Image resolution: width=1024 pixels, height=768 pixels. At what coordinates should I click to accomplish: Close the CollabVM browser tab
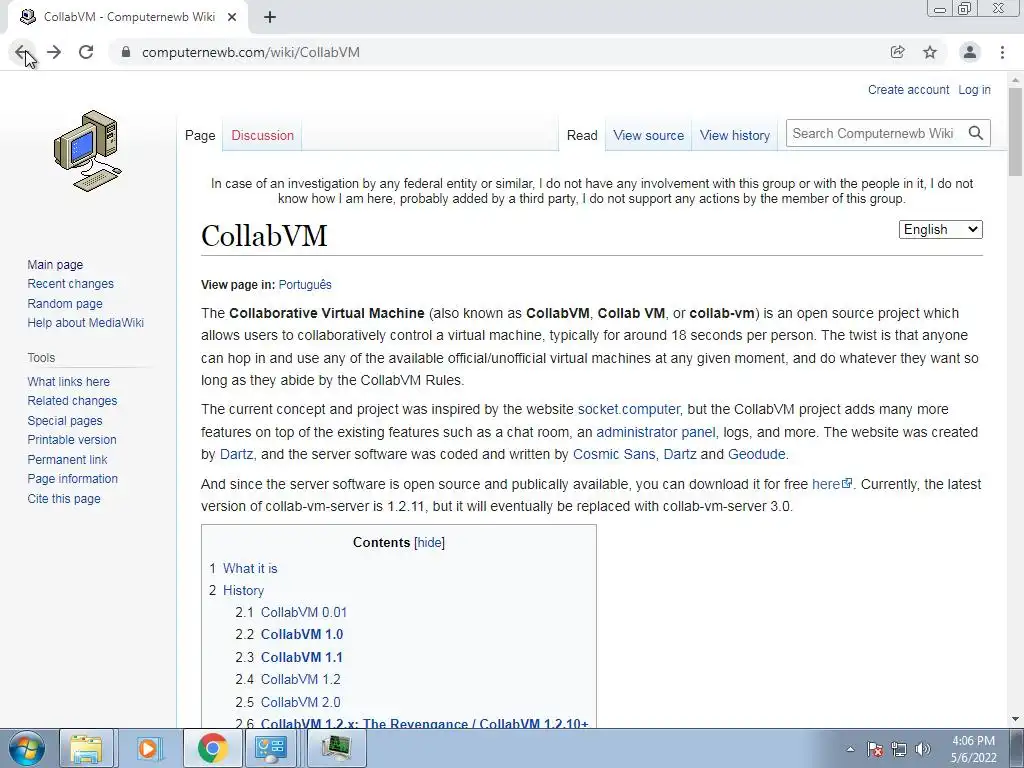232,17
